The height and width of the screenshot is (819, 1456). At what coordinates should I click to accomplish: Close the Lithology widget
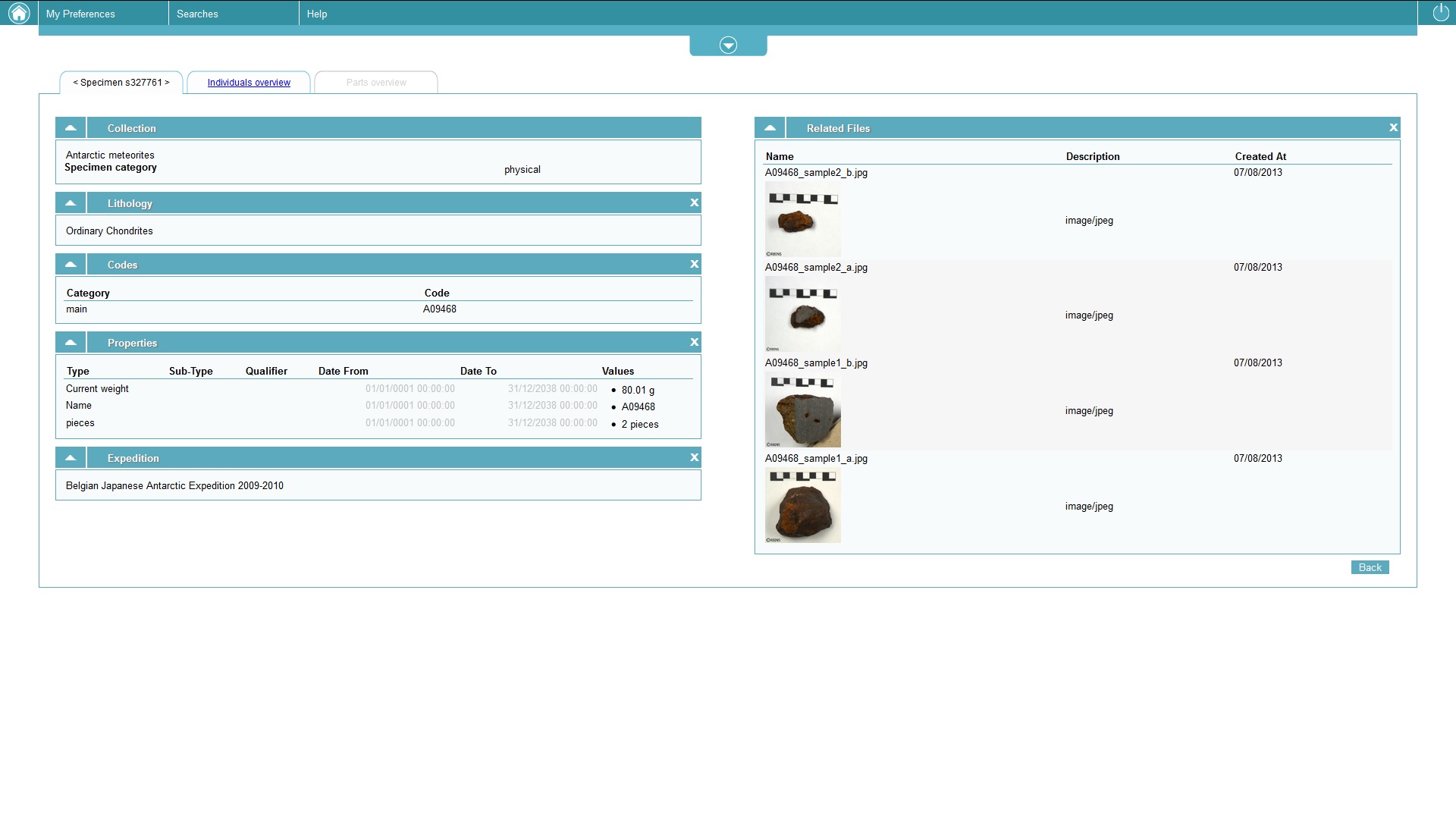pyautogui.click(x=694, y=202)
